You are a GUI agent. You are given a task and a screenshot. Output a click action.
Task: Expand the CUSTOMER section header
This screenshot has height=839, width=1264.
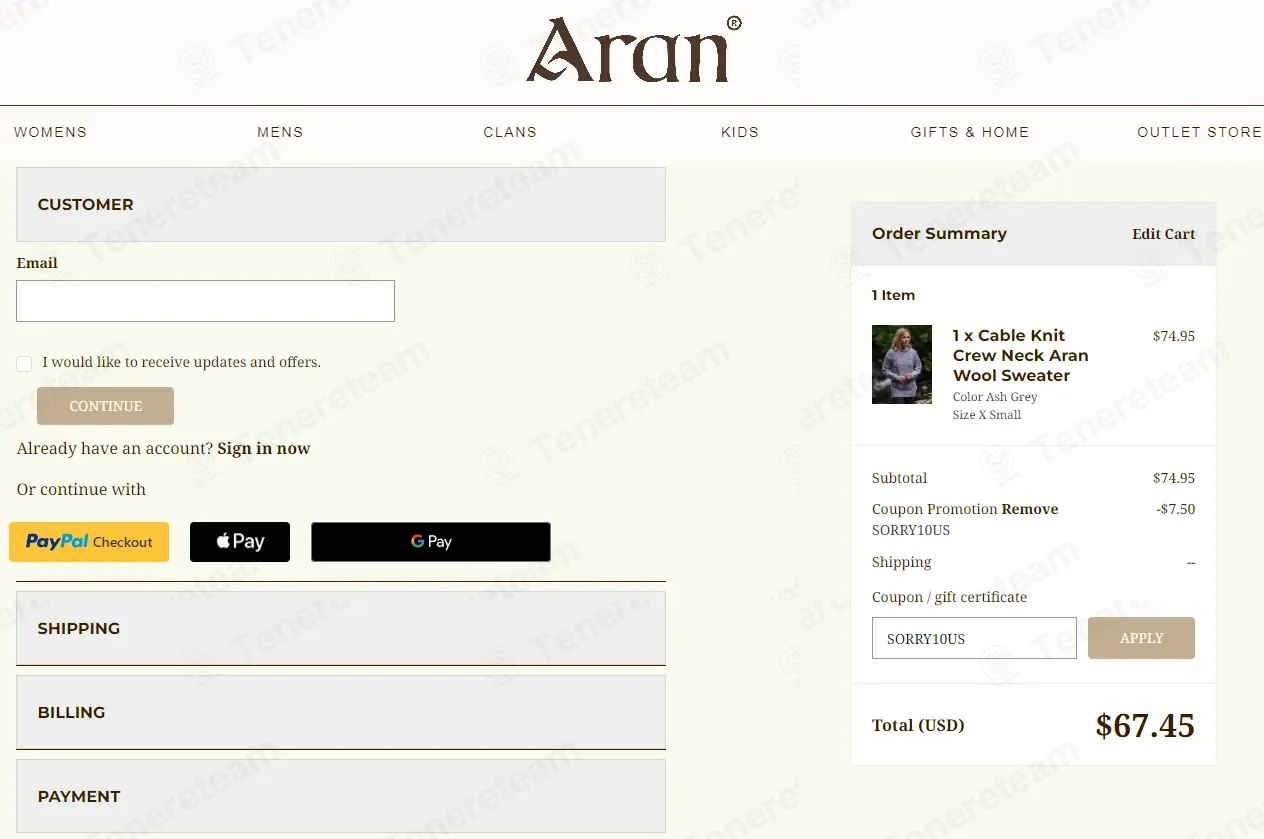[x=341, y=204]
